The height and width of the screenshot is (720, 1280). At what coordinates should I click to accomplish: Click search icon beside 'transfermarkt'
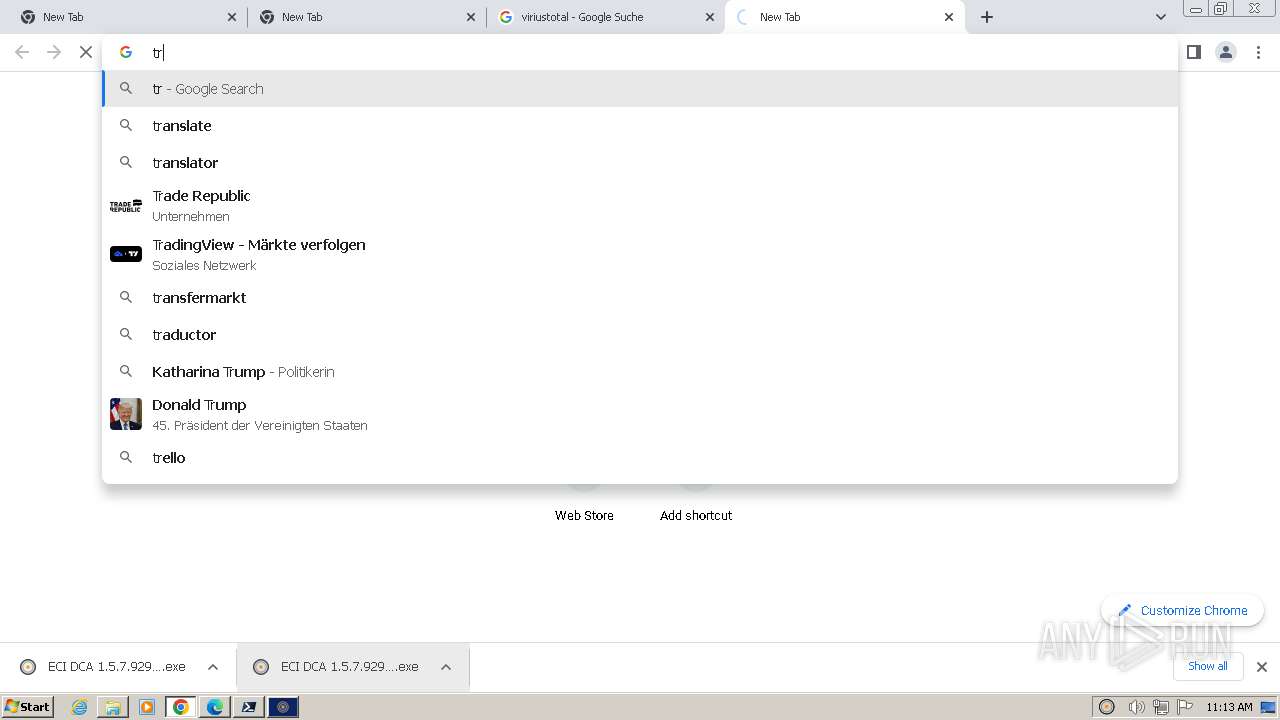126,297
